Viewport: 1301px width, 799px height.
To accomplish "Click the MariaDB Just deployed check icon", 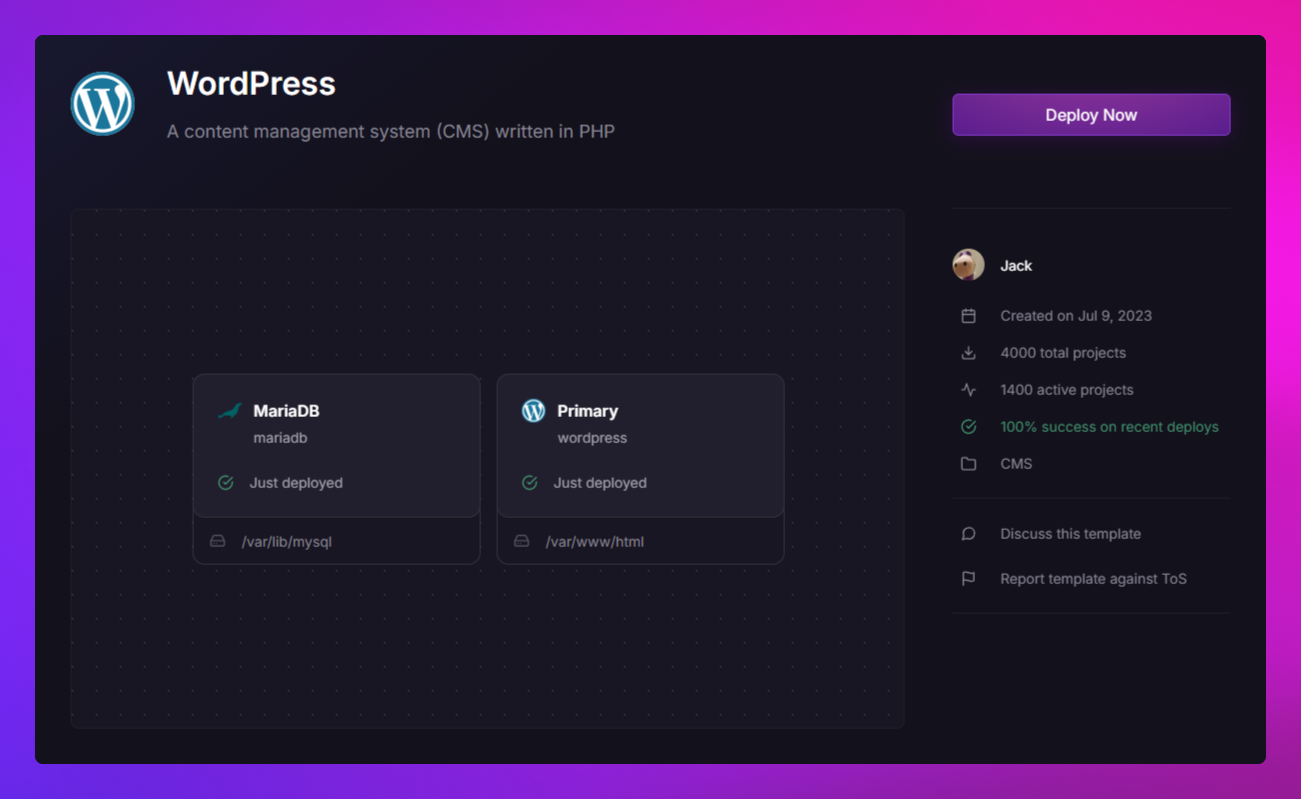I will [x=226, y=483].
